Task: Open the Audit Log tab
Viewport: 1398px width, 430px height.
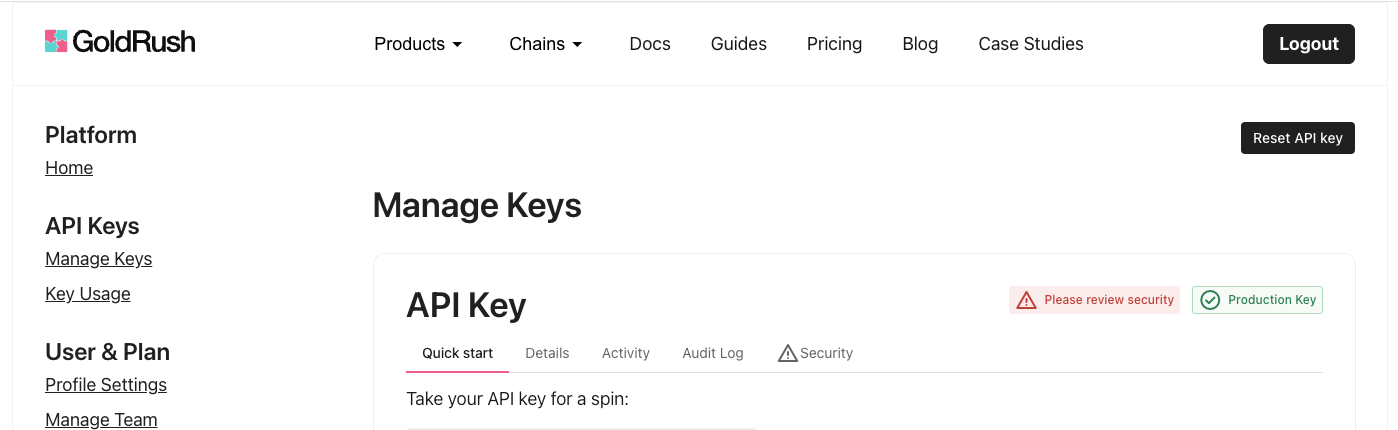Action: [713, 353]
